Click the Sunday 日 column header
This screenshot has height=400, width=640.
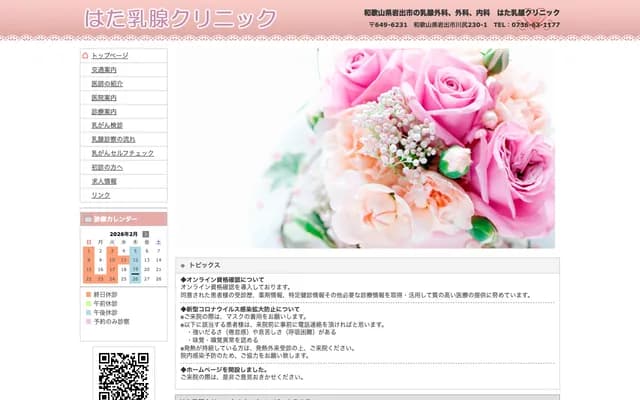pyautogui.click(x=89, y=242)
